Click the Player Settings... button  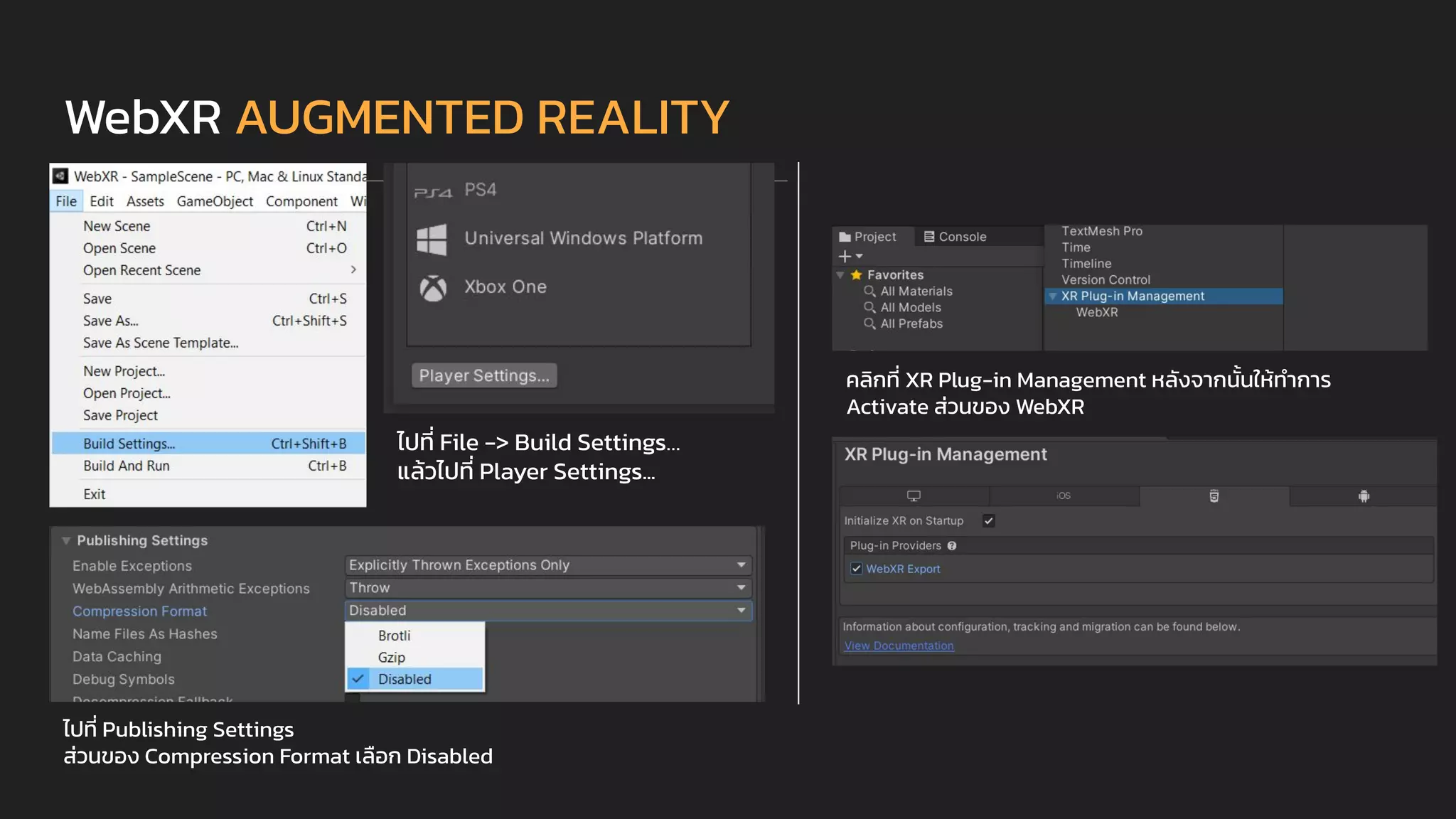tap(484, 375)
